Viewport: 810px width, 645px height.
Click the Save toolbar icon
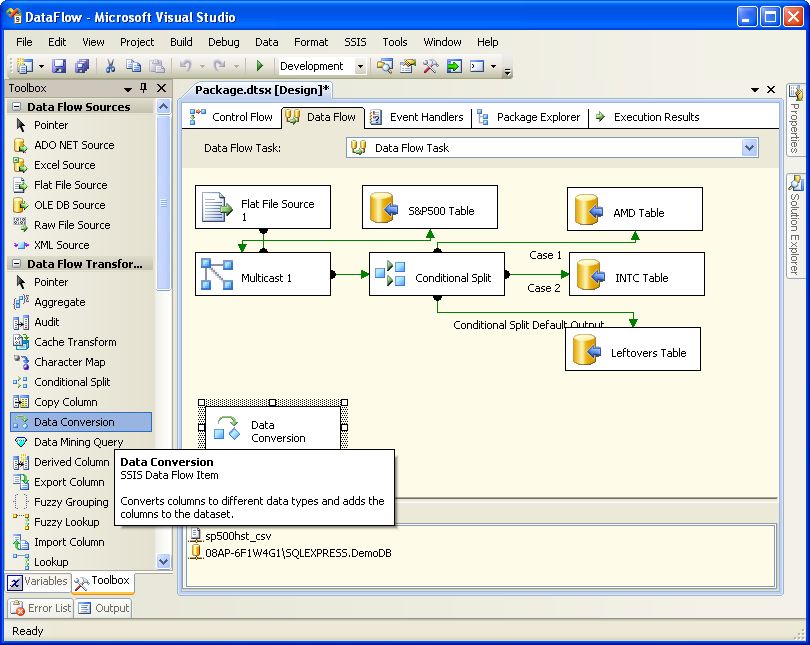point(59,66)
